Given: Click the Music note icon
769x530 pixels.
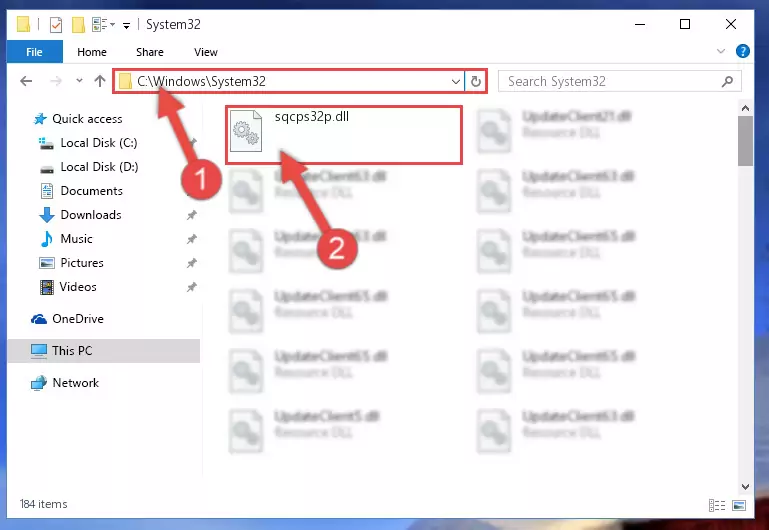Looking at the screenshot, I should coord(47,239).
